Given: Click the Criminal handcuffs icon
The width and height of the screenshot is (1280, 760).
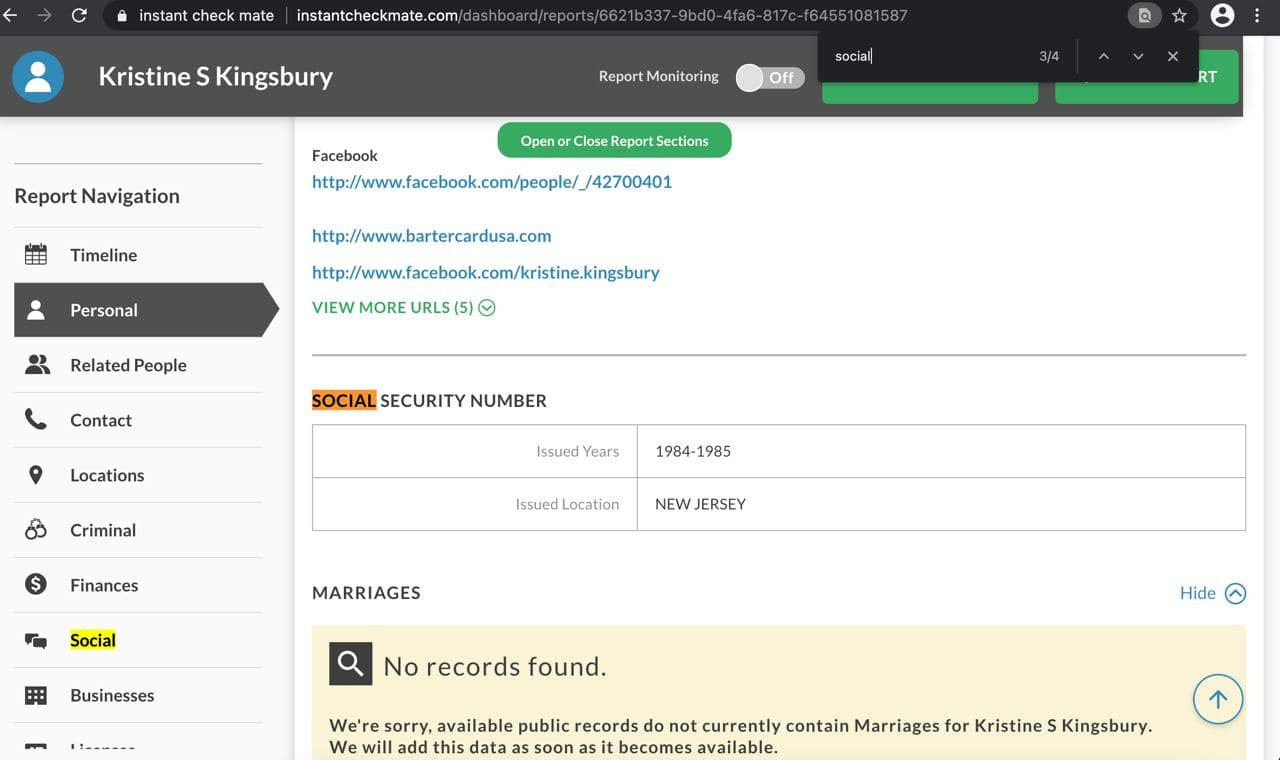Looking at the screenshot, I should (x=36, y=530).
